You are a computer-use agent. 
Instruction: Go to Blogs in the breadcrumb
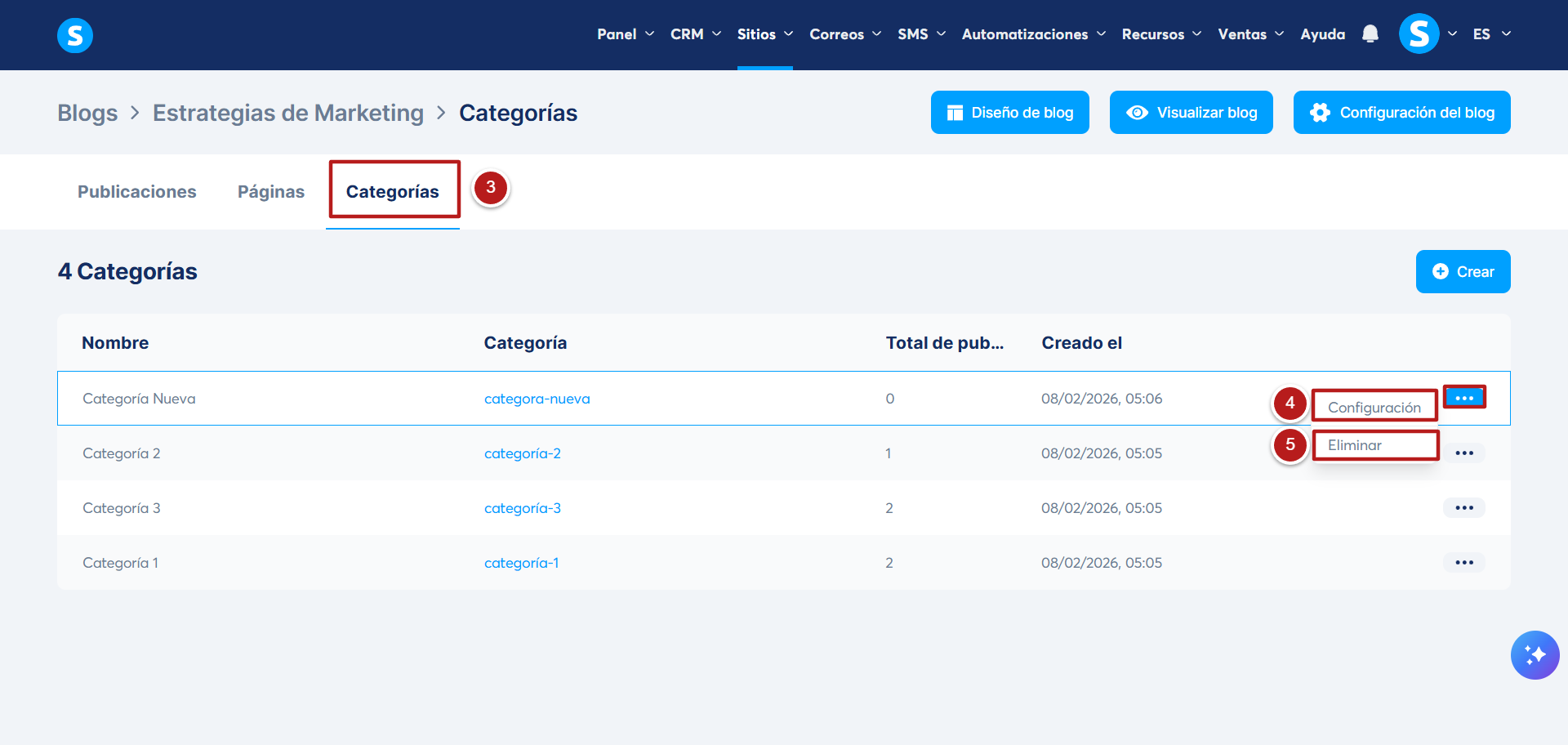(x=87, y=113)
